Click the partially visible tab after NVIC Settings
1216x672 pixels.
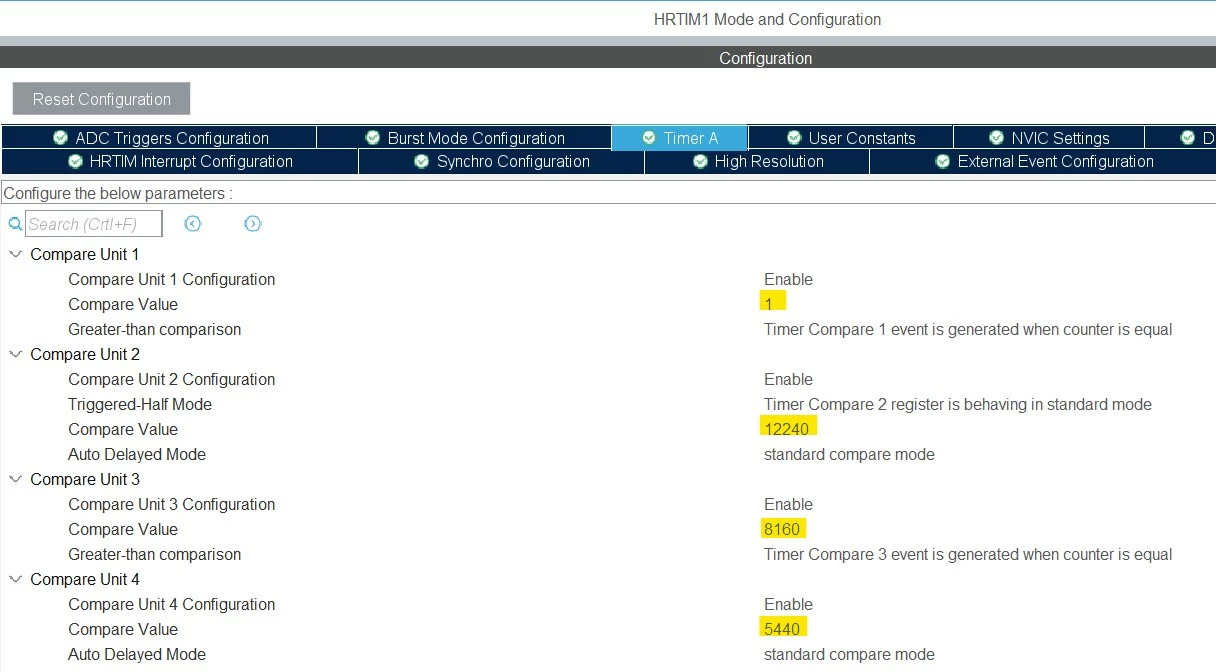pos(1181,138)
